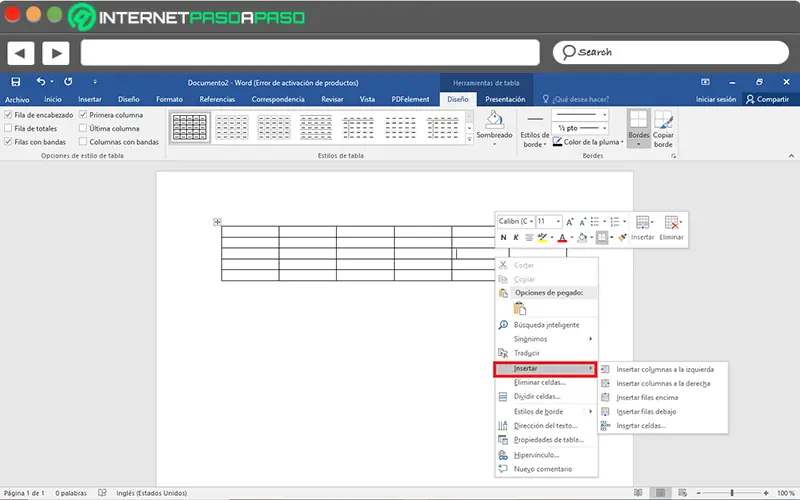Select Insertar filas encima
Screen dimensions: 800x500
pos(663,397)
